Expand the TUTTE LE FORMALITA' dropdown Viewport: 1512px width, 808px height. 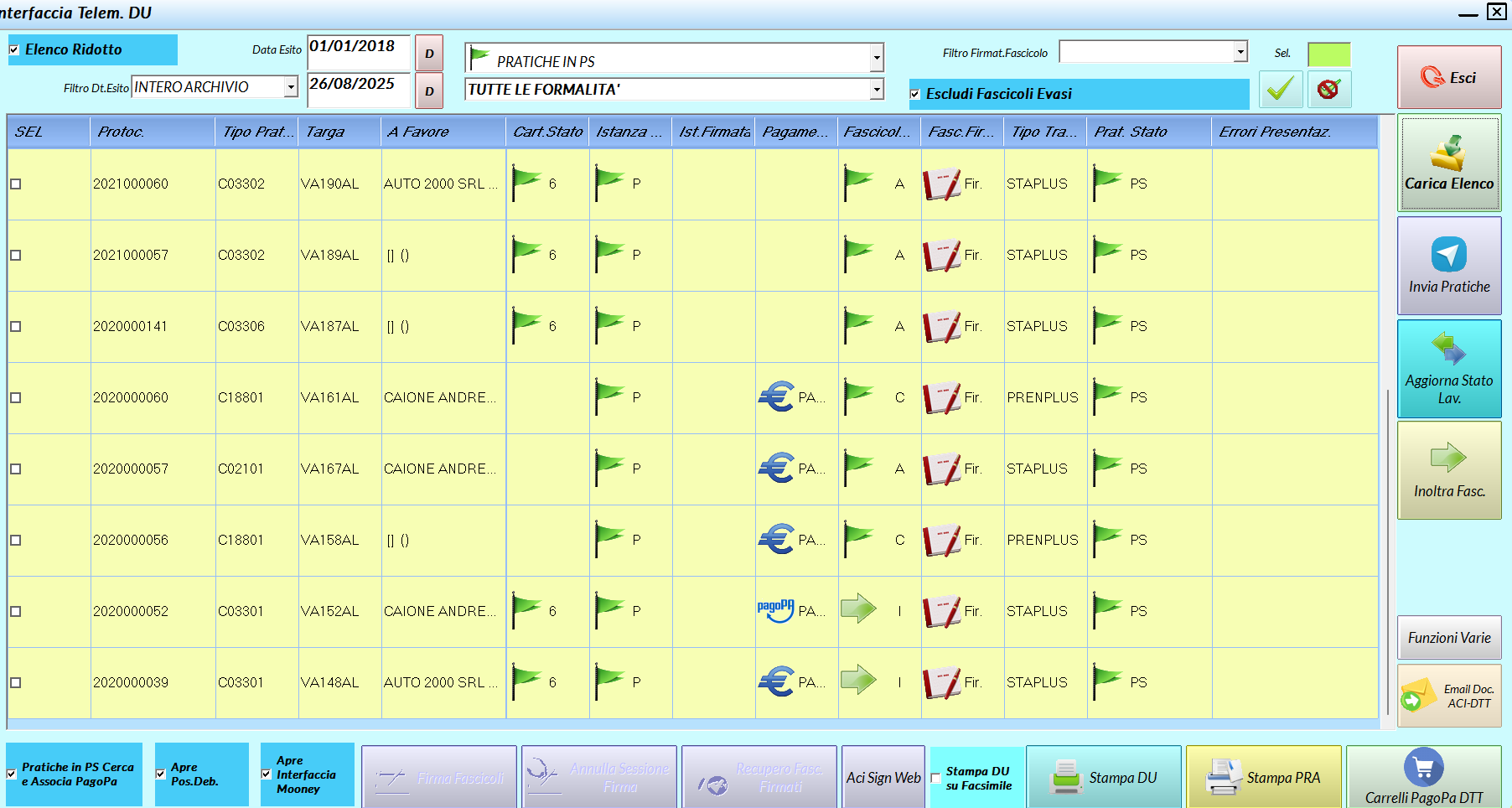[x=877, y=90]
